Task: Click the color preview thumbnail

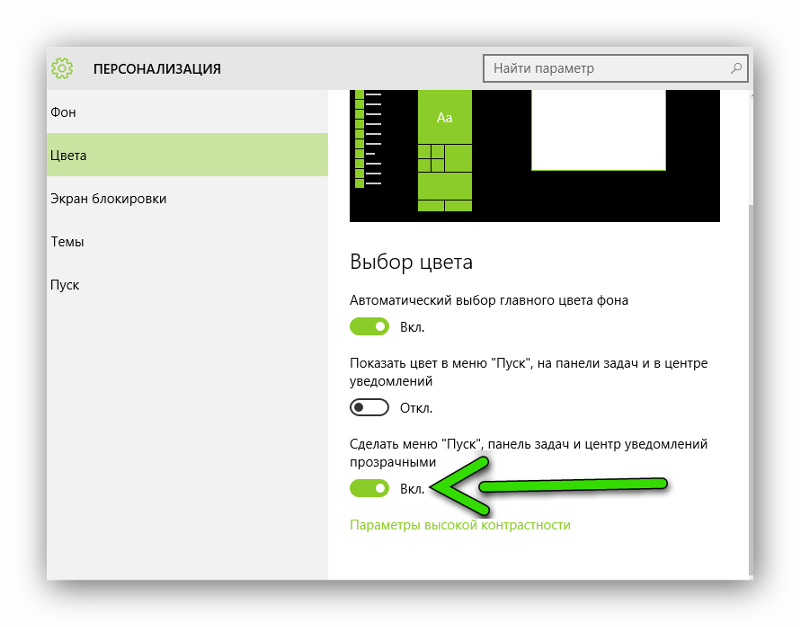Action: [535, 156]
